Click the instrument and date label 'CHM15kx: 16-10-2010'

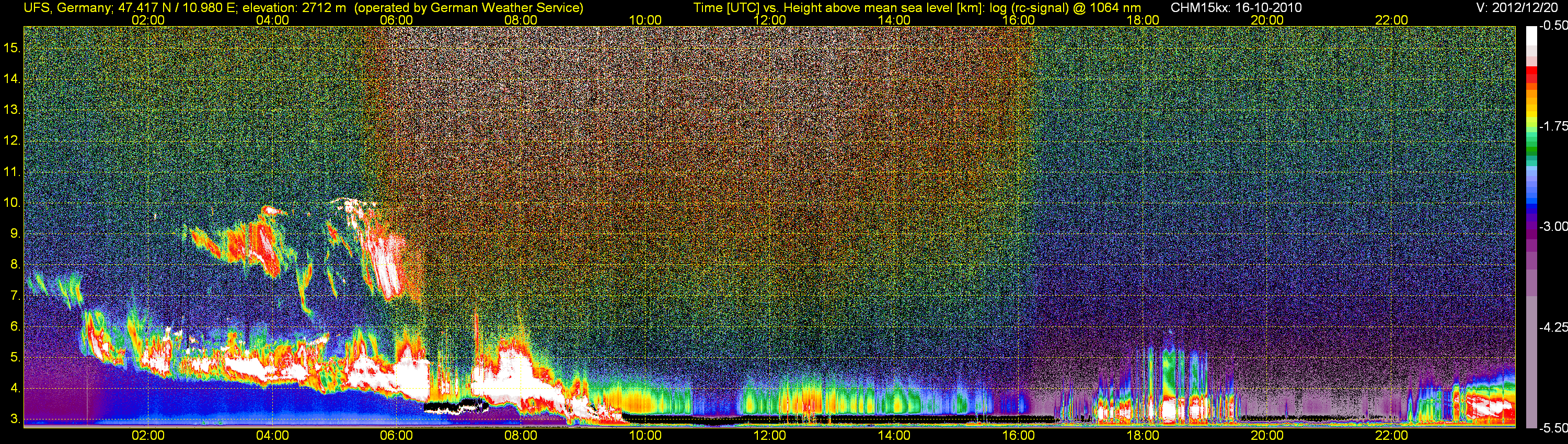1236,8
